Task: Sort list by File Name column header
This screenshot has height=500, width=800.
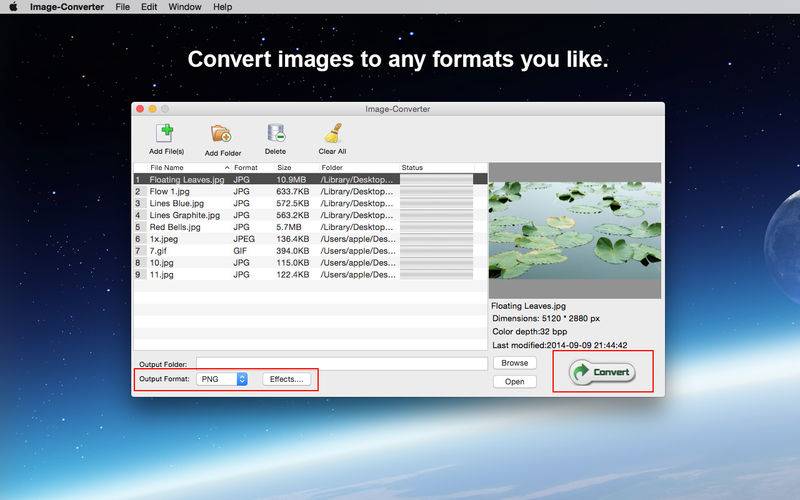Action: [167, 167]
